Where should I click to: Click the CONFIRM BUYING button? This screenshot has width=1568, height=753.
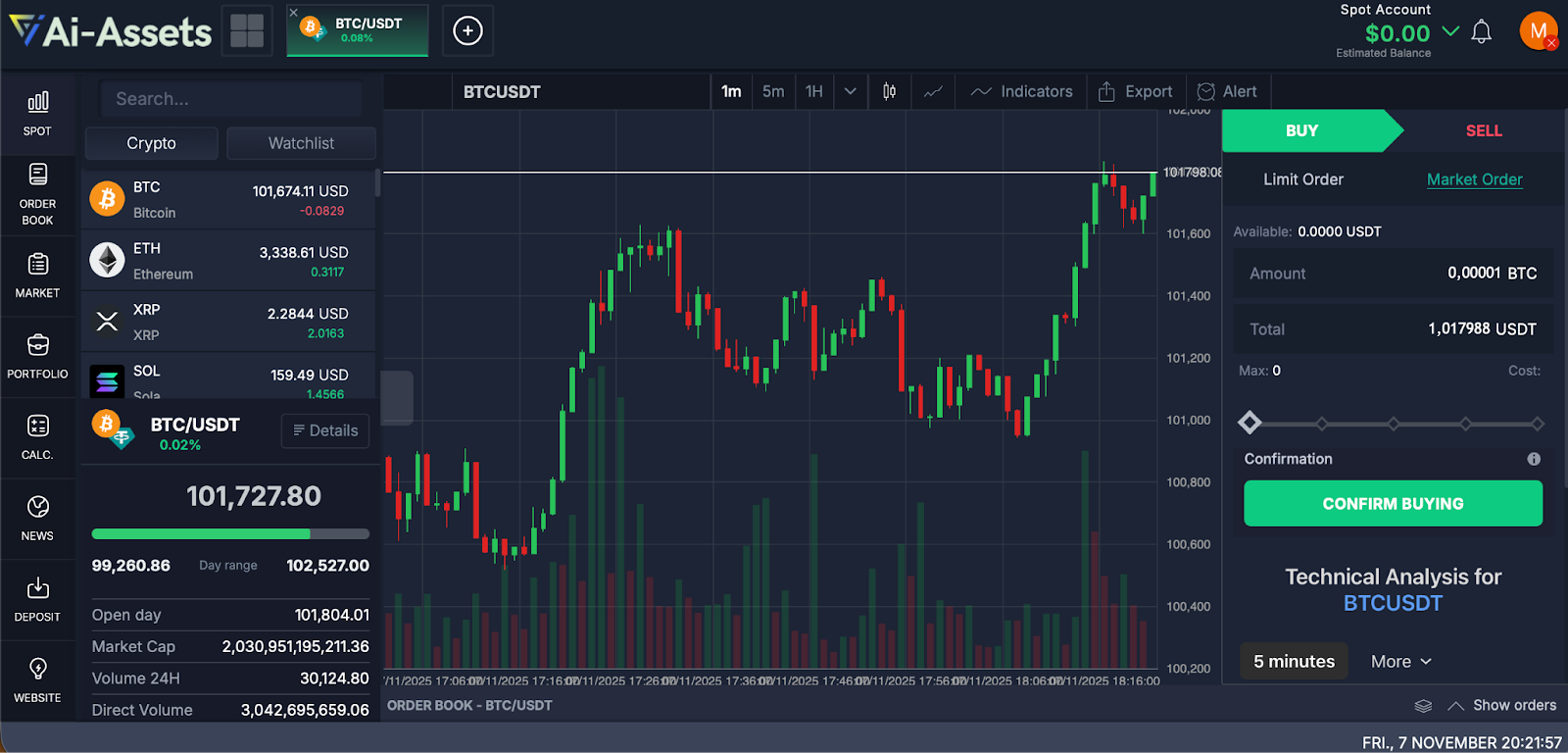tap(1393, 503)
